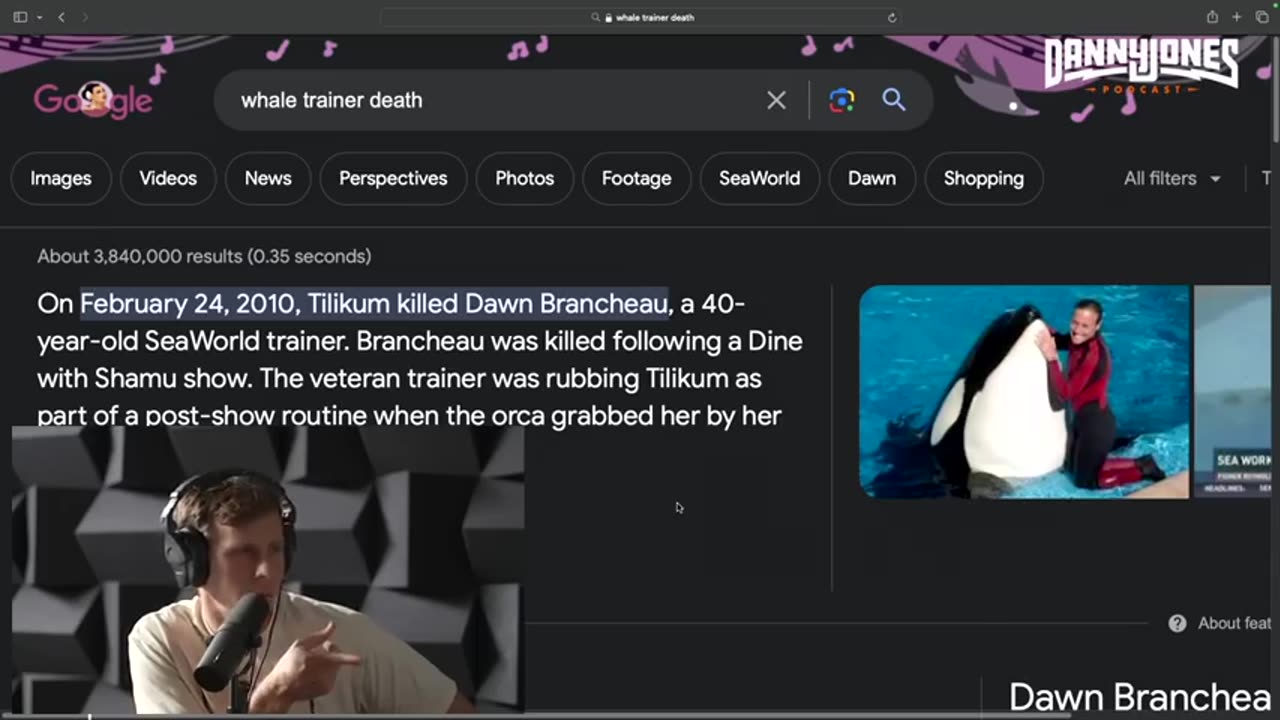1280x720 pixels.
Task: Go back to the previous page
Action: (x=61, y=17)
